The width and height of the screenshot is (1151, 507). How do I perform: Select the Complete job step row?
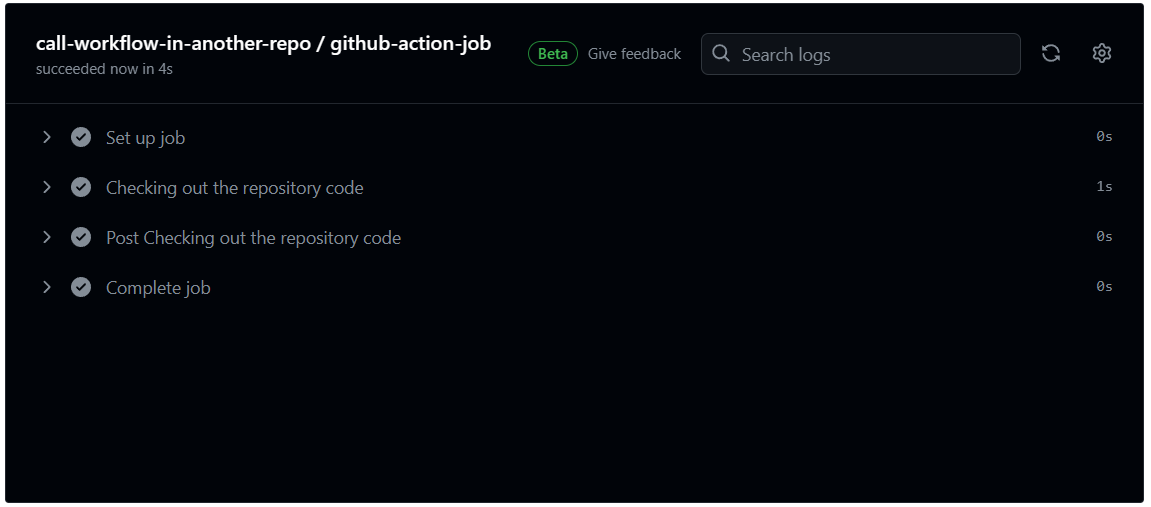point(576,288)
